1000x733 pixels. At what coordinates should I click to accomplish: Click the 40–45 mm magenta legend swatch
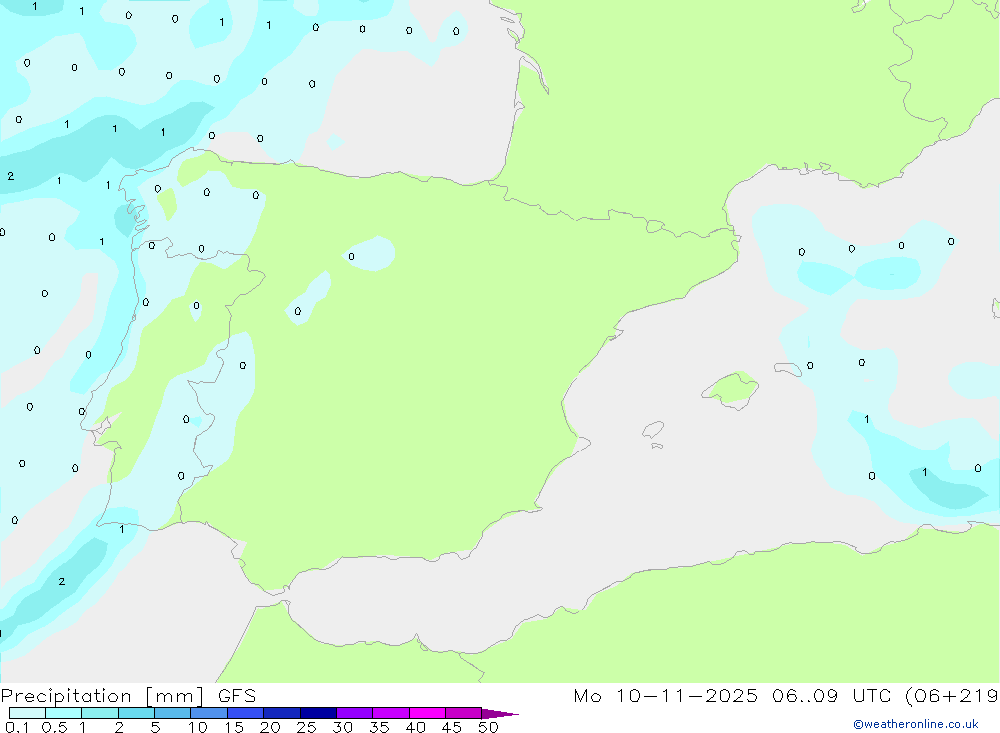427,713
